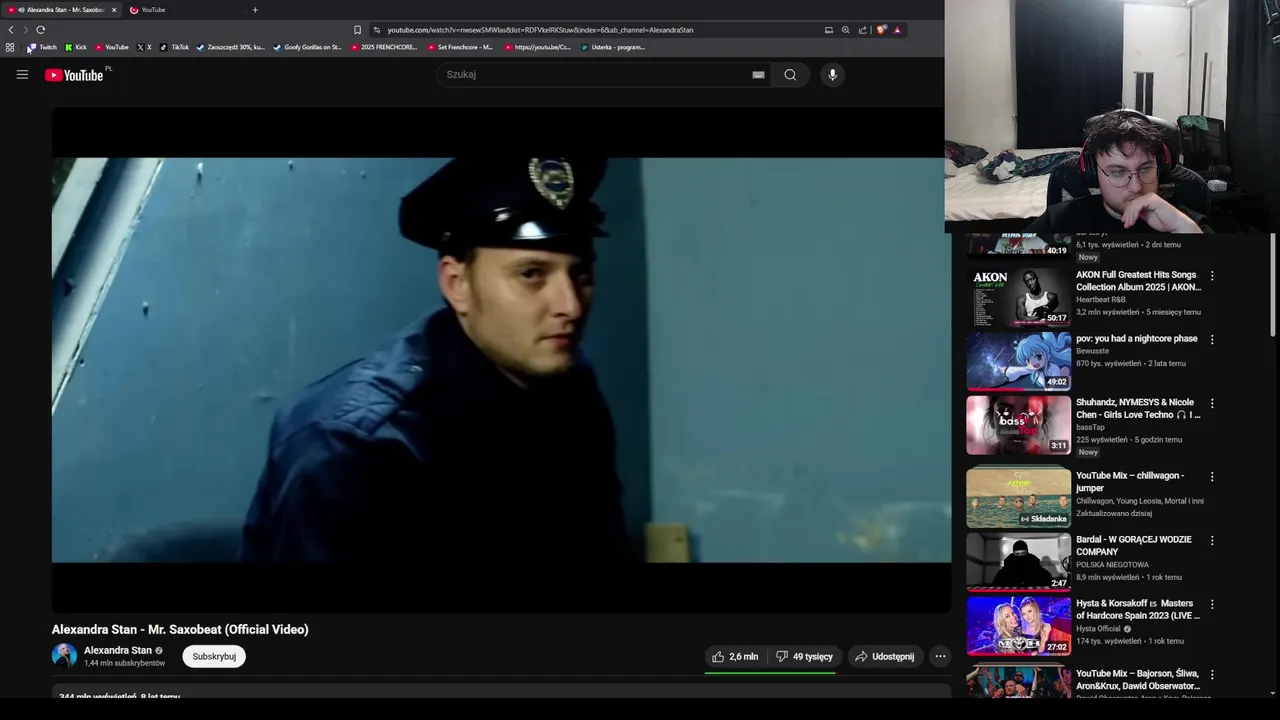Open options for Bajorson, Śliwa mix
1280x720 pixels.
point(1212,674)
